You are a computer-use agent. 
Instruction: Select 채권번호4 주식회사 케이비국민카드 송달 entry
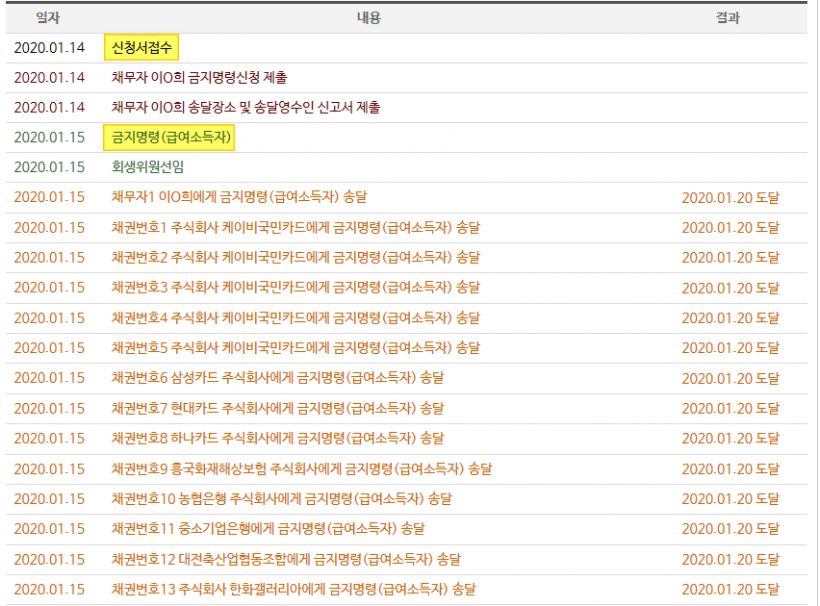coord(295,317)
